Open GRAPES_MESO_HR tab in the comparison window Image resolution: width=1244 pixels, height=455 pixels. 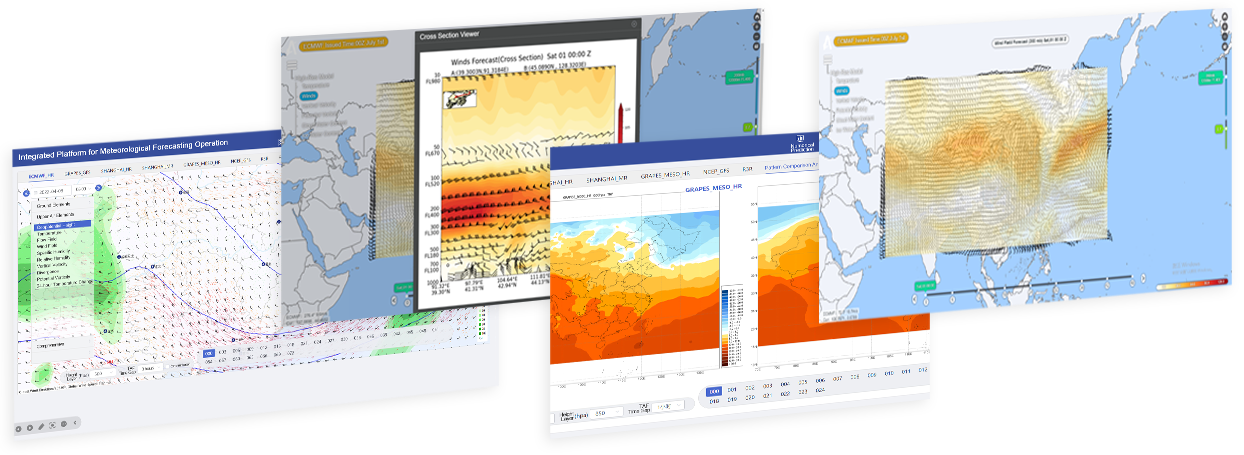tap(665, 175)
